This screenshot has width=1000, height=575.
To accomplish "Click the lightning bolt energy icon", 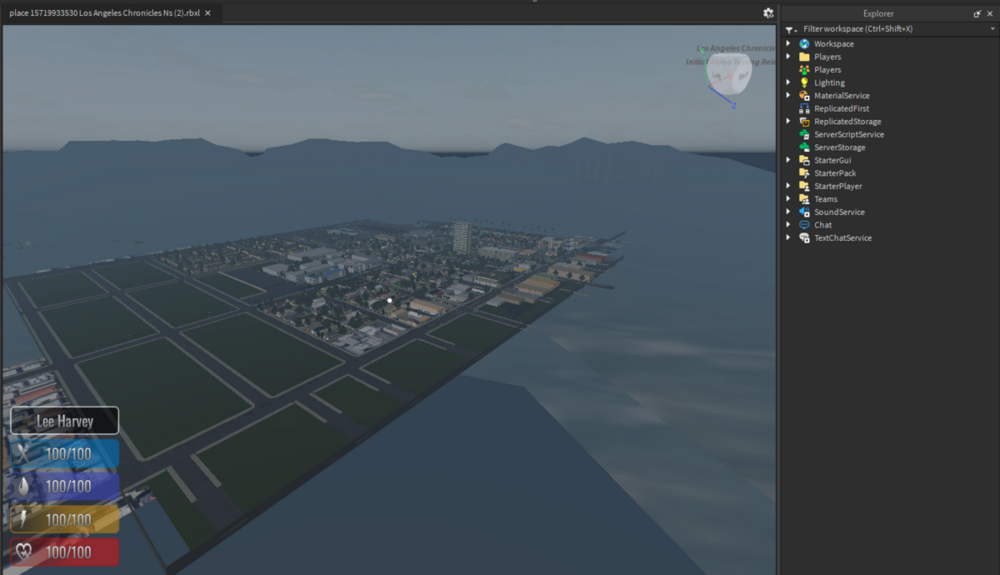I will [x=24, y=519].
